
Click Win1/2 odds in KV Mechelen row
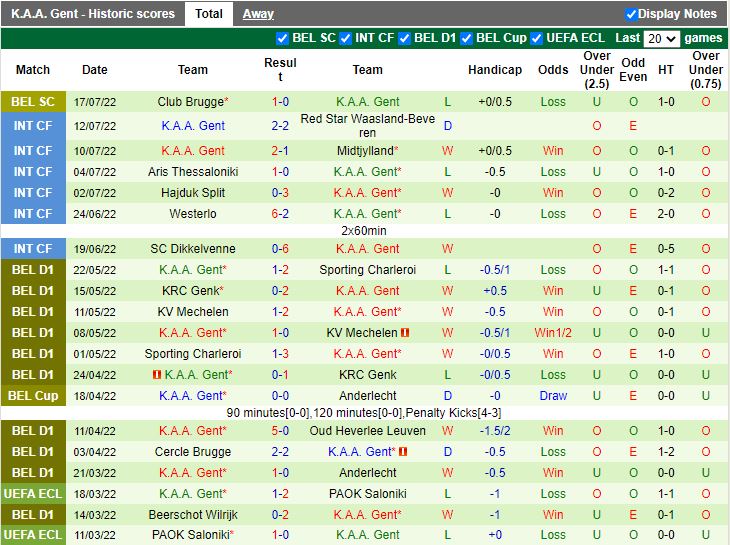[553, 333]
